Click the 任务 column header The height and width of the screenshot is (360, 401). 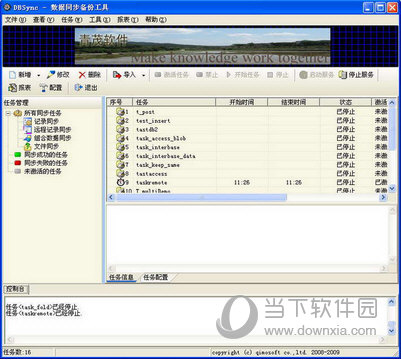pos(174,102)
